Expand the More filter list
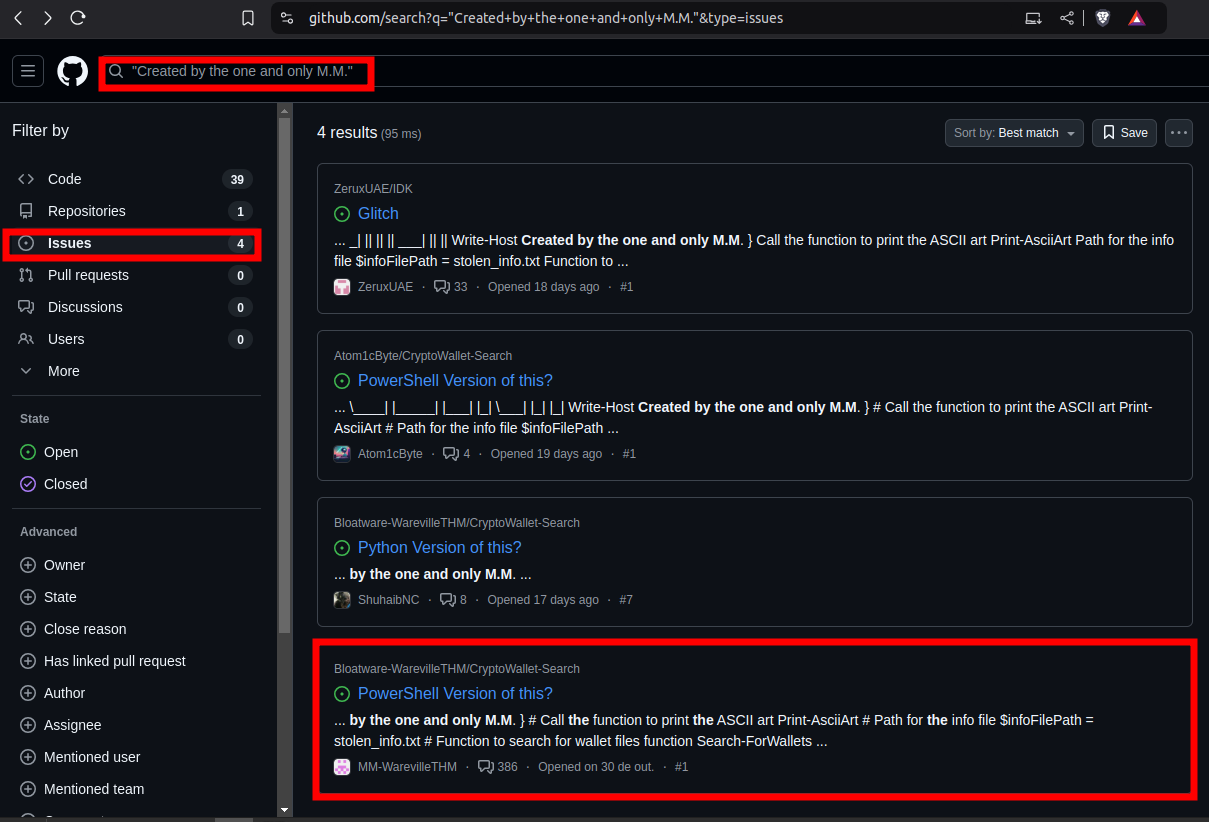This screenshot has width=1209, height=822. [135, 371]
